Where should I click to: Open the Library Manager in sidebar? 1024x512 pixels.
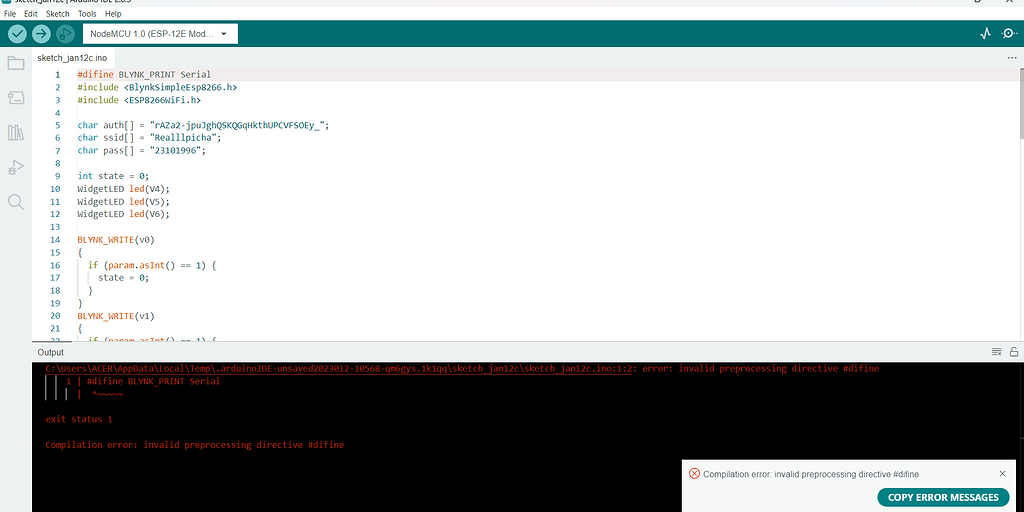pyautogui.click(x=16, y=133)
